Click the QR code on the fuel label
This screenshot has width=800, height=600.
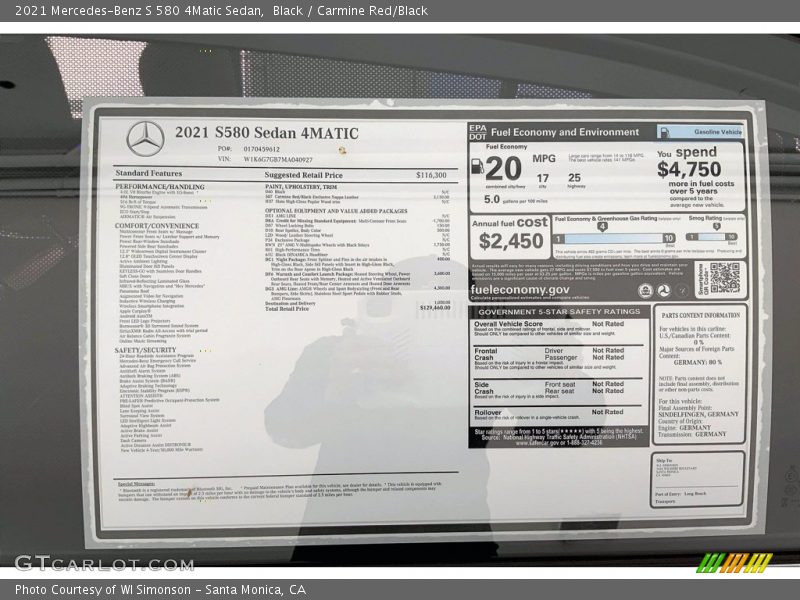(x=724, y=278)
